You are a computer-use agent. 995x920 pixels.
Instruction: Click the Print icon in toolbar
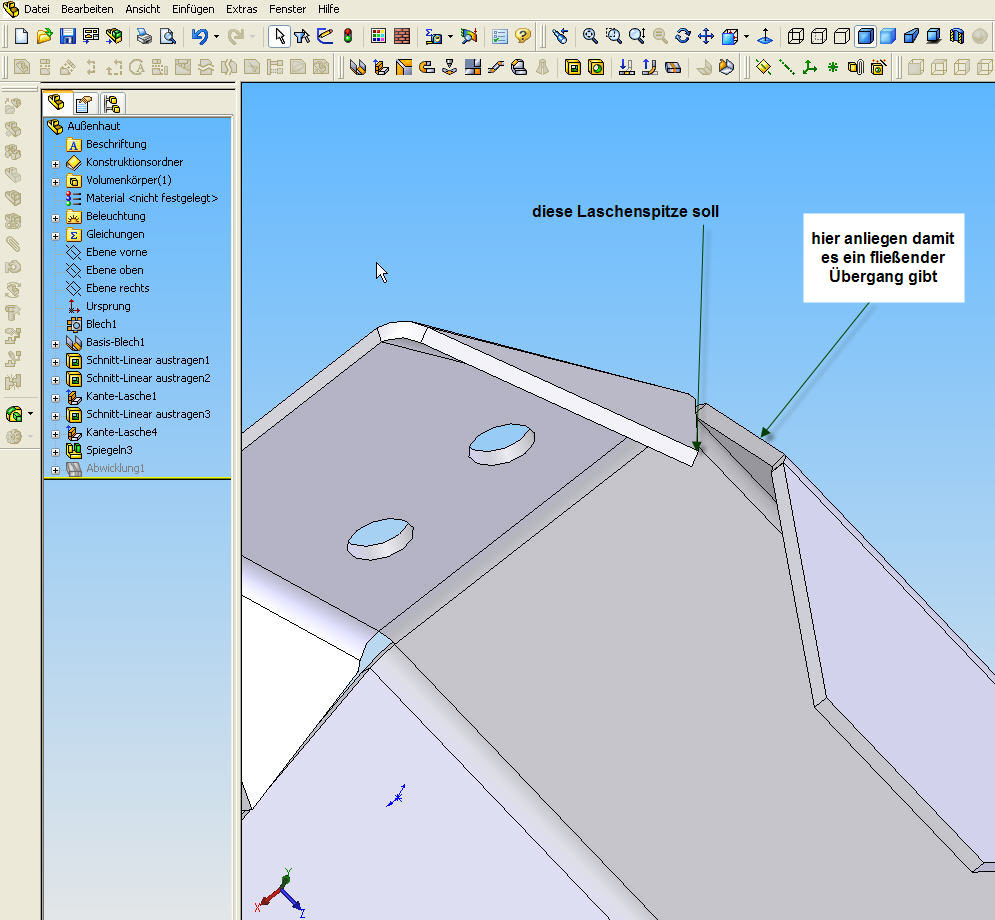[145, 37]
